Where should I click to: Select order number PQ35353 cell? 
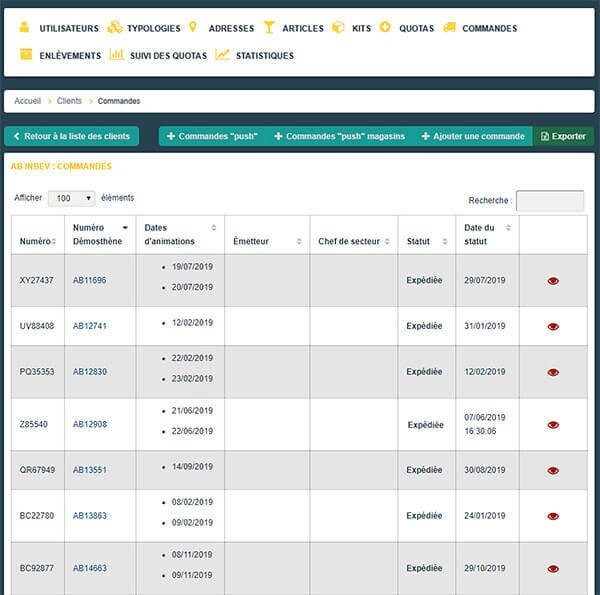click(x=37, y=372)
